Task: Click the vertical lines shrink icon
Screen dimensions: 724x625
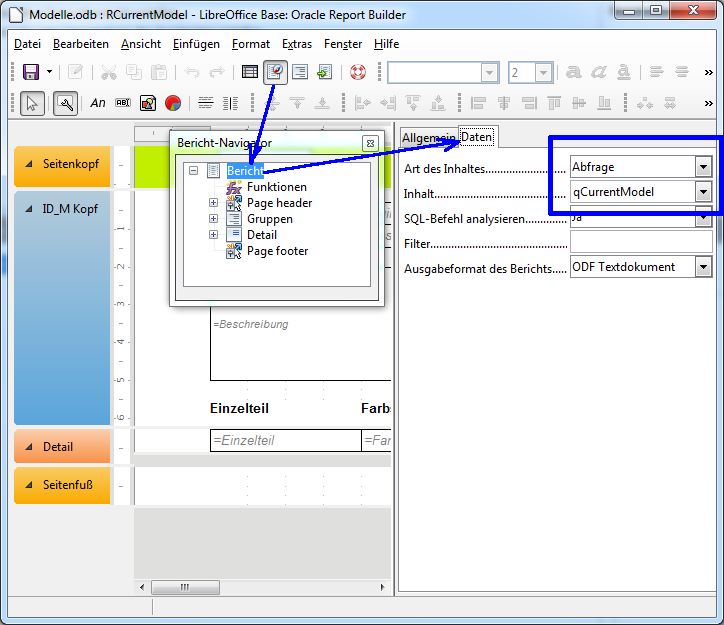Action: (230, 103)
